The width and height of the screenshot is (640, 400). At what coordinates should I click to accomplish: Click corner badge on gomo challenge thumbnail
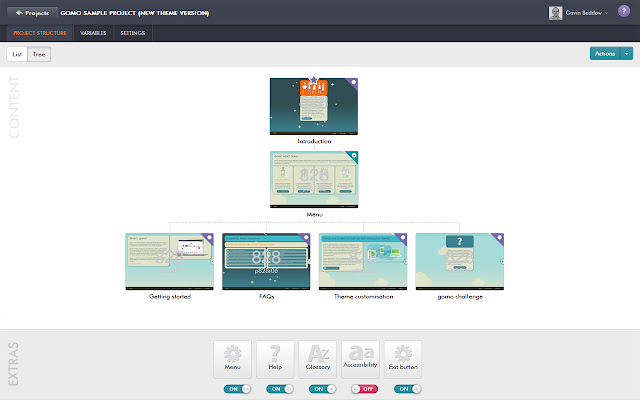click(498, 238)
